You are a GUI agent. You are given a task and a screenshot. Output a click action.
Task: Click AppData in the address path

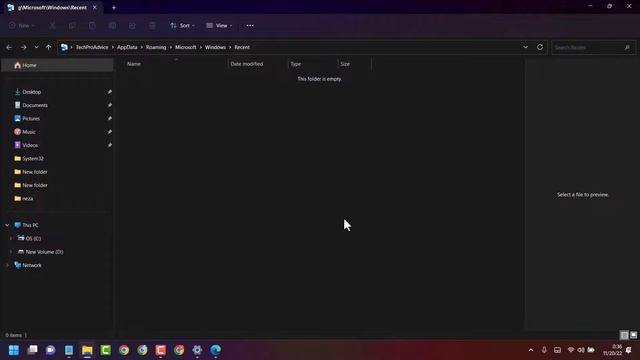[x=127, y=47]
